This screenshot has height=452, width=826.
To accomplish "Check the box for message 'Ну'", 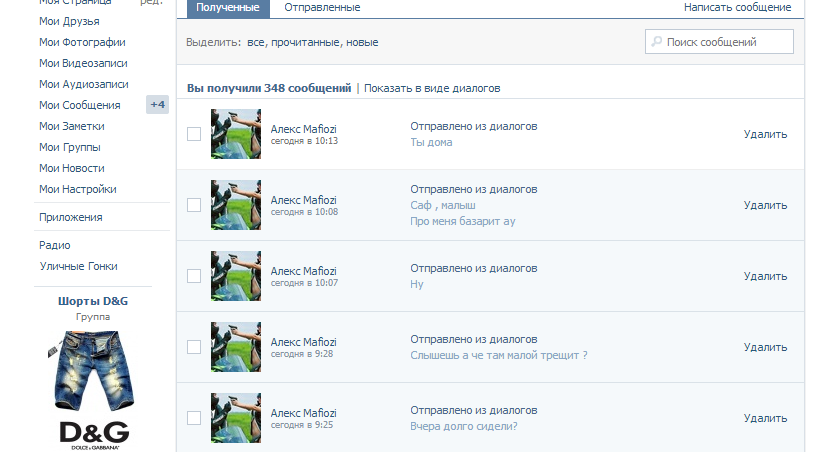I will [194, 276].
